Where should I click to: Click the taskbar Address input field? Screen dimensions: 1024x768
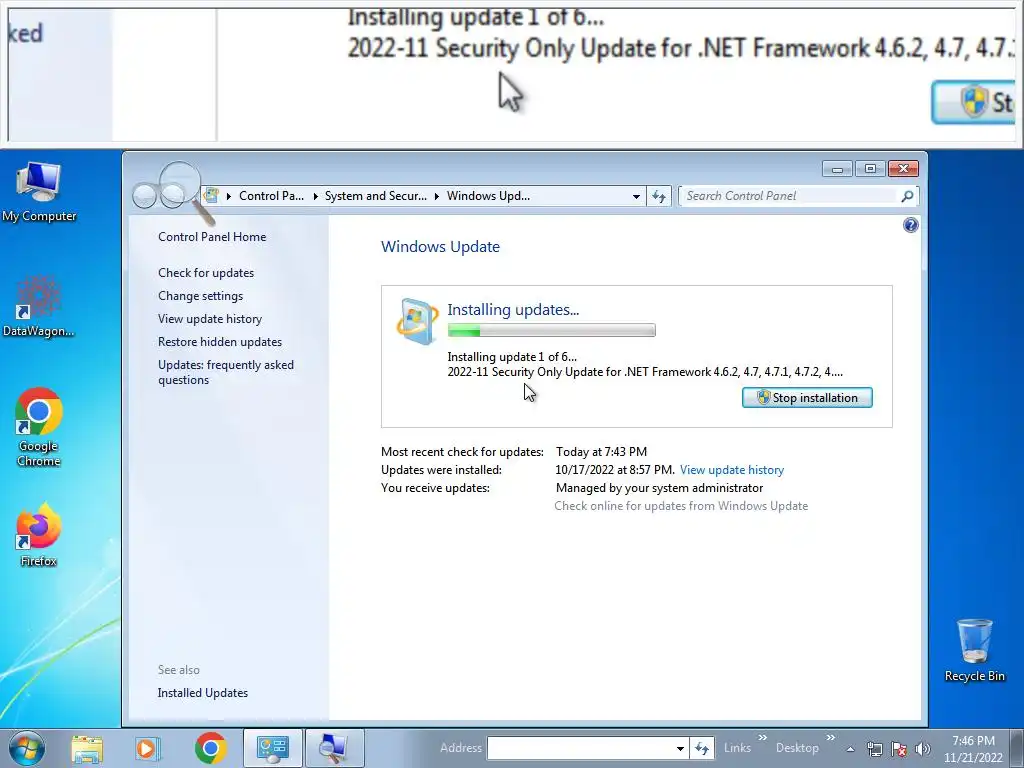coord(579,748)
